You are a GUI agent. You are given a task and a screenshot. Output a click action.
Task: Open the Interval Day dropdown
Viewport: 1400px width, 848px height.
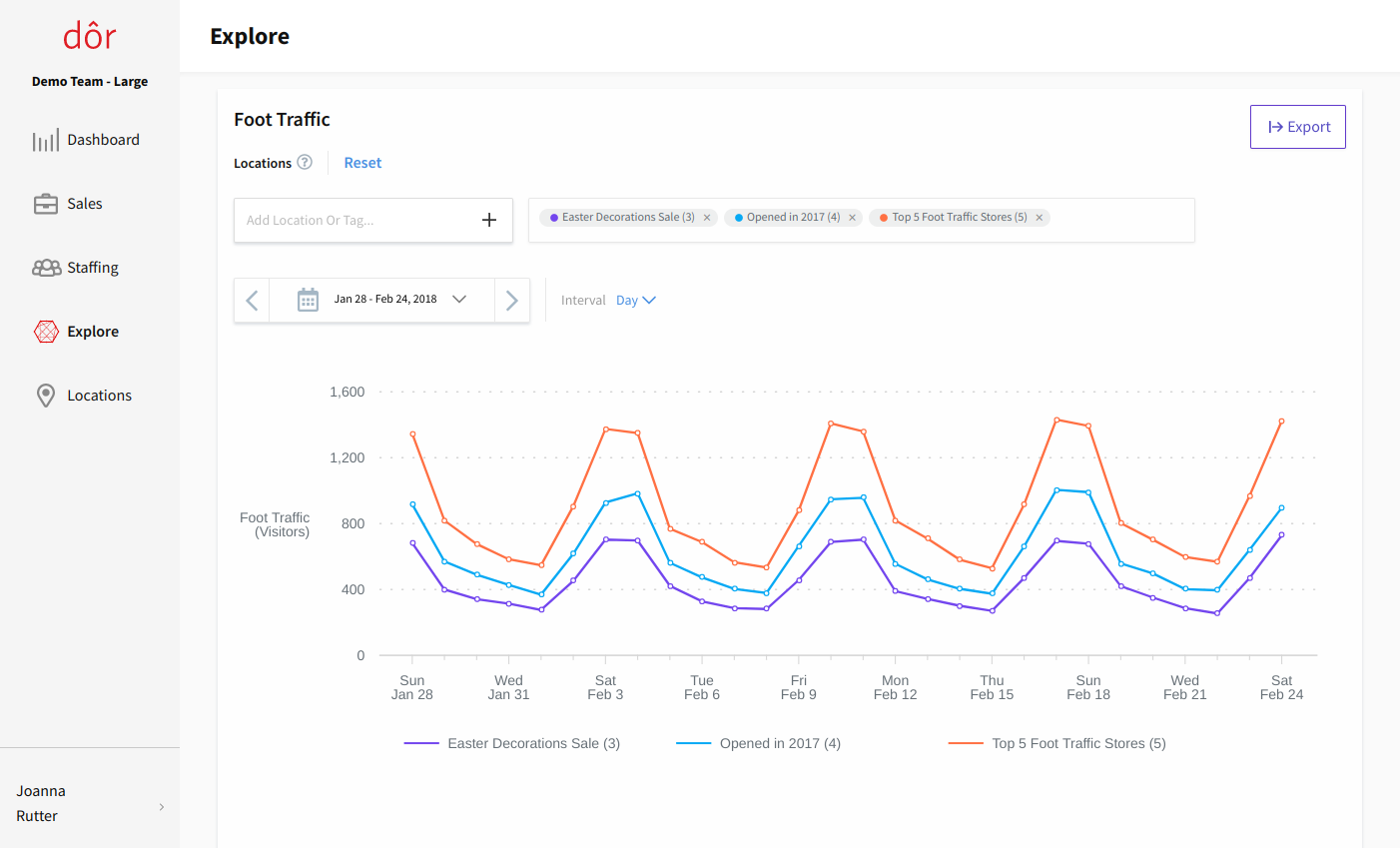[x=636, y=300]
